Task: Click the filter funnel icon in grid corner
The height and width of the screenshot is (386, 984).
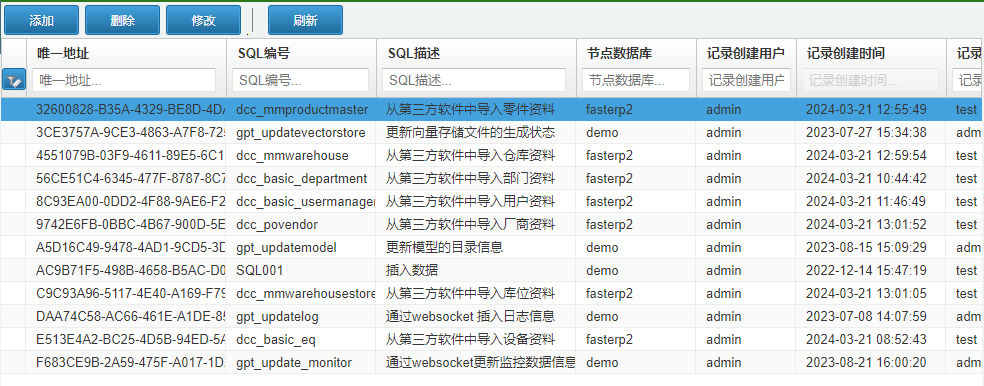Action: [x=14, y=80]
